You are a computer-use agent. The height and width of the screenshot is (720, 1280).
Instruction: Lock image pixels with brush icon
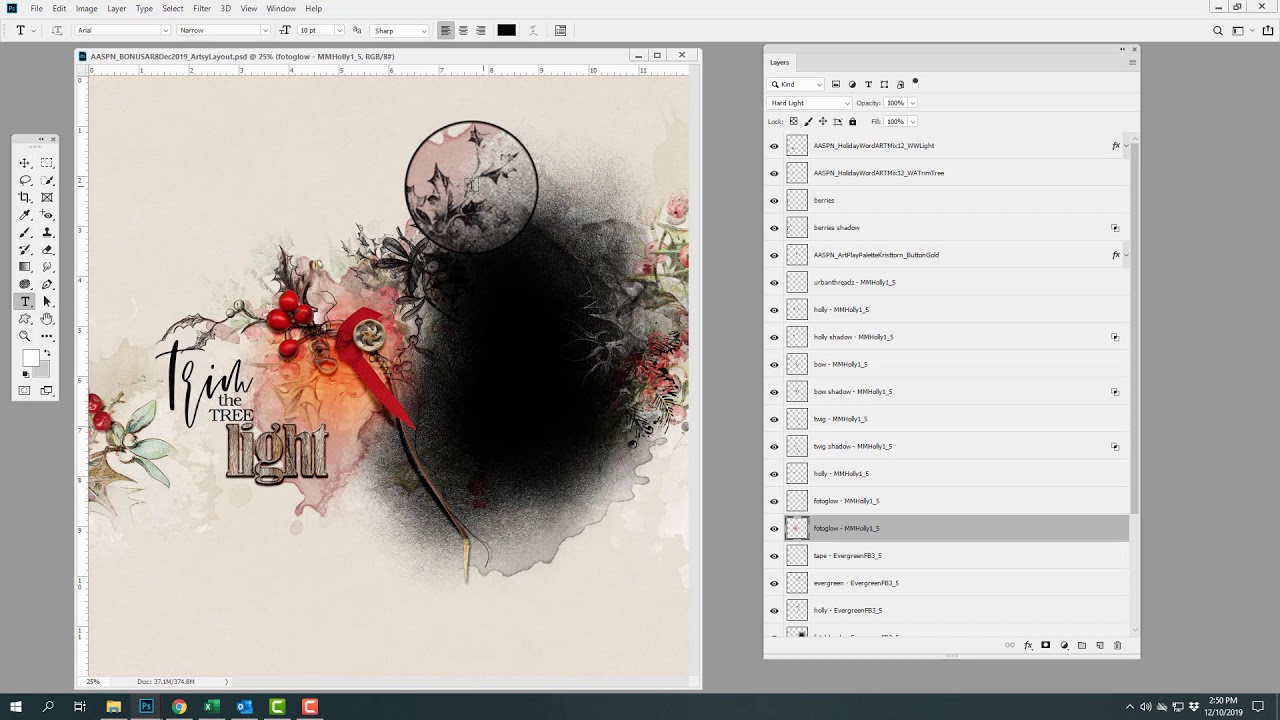coord(808,121)
